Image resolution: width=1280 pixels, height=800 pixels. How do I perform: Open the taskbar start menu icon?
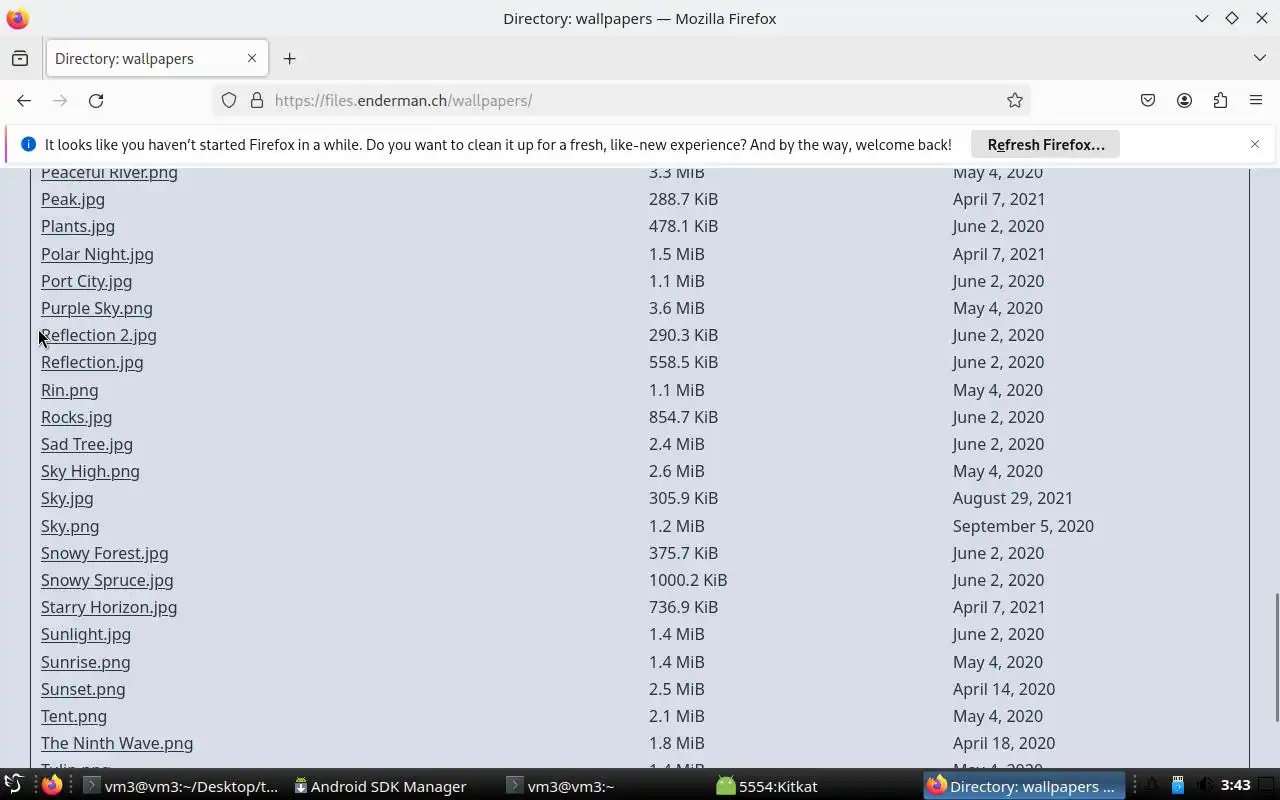(x=13, y=786)
